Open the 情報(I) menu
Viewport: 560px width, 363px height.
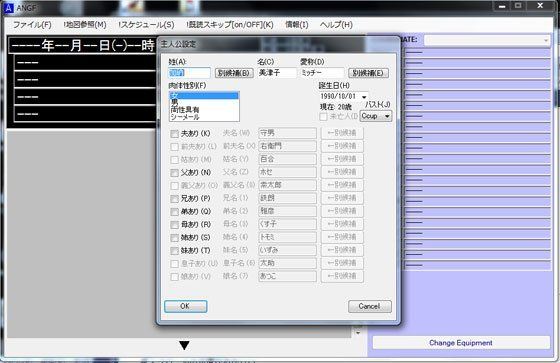[x=296, y=25]
